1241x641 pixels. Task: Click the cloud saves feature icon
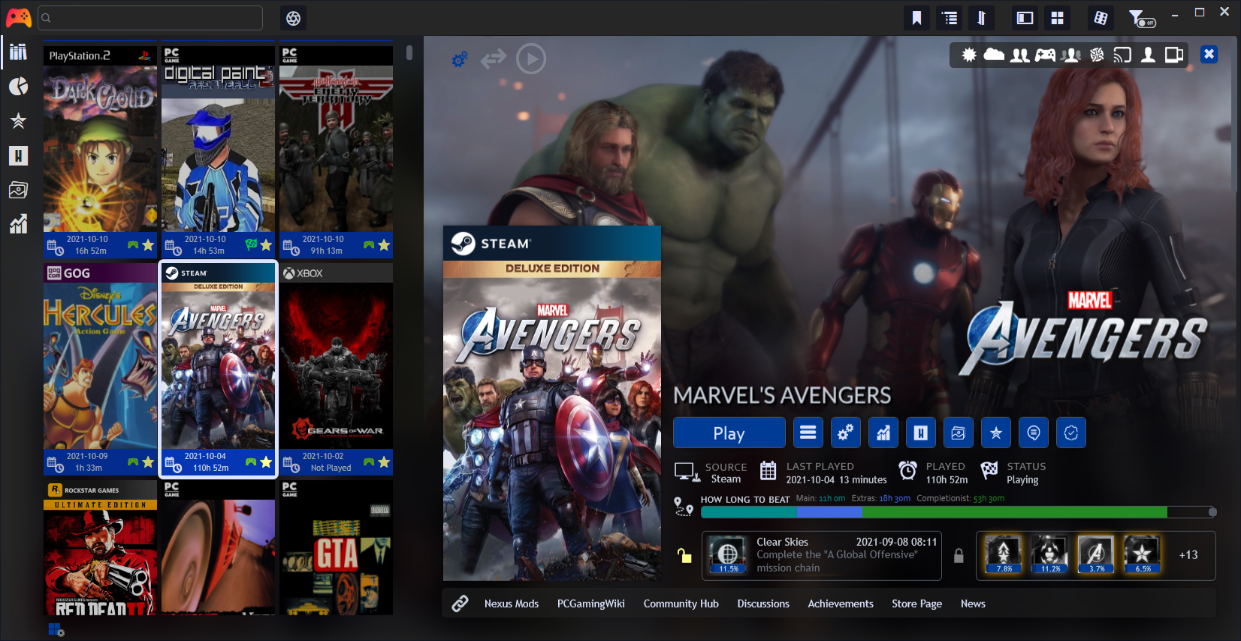point(994,55)
